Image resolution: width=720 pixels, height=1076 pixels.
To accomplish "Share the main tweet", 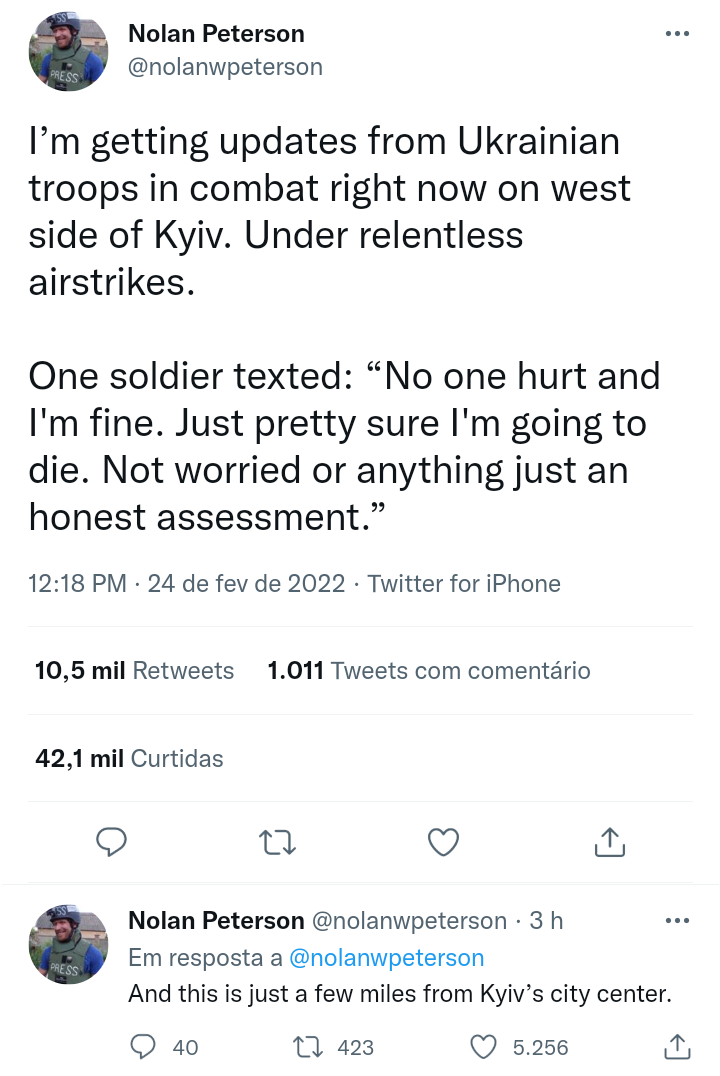I will [x=609, y=843].
